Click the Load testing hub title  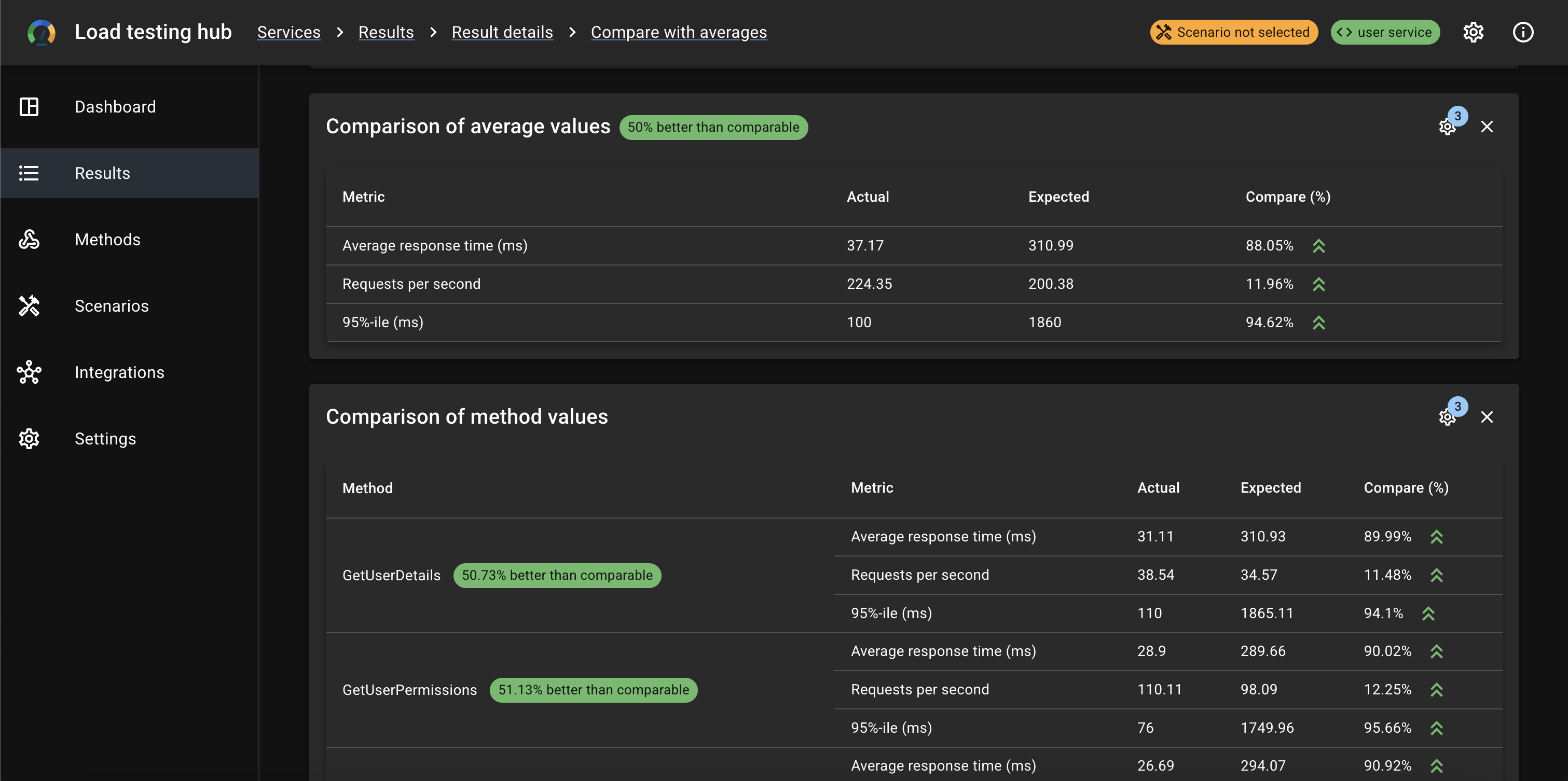pyautogui.click(x=154, y=32)
